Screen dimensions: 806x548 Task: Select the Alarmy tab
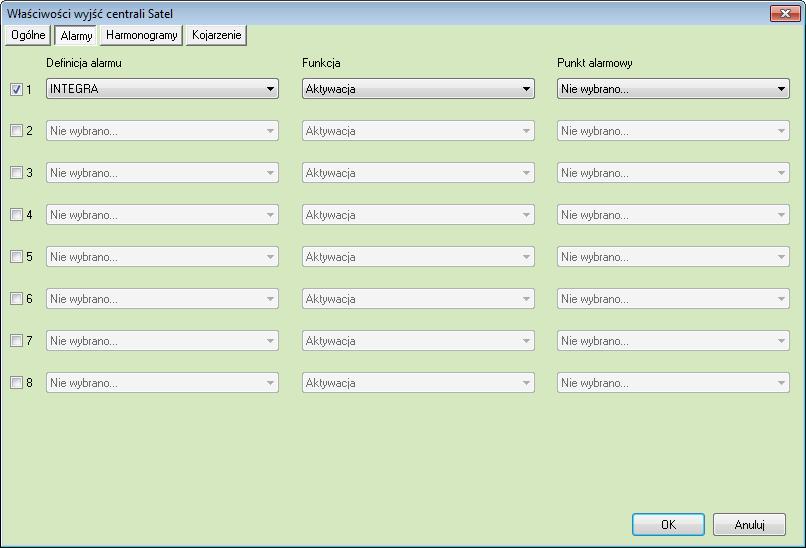click(76, 35)
